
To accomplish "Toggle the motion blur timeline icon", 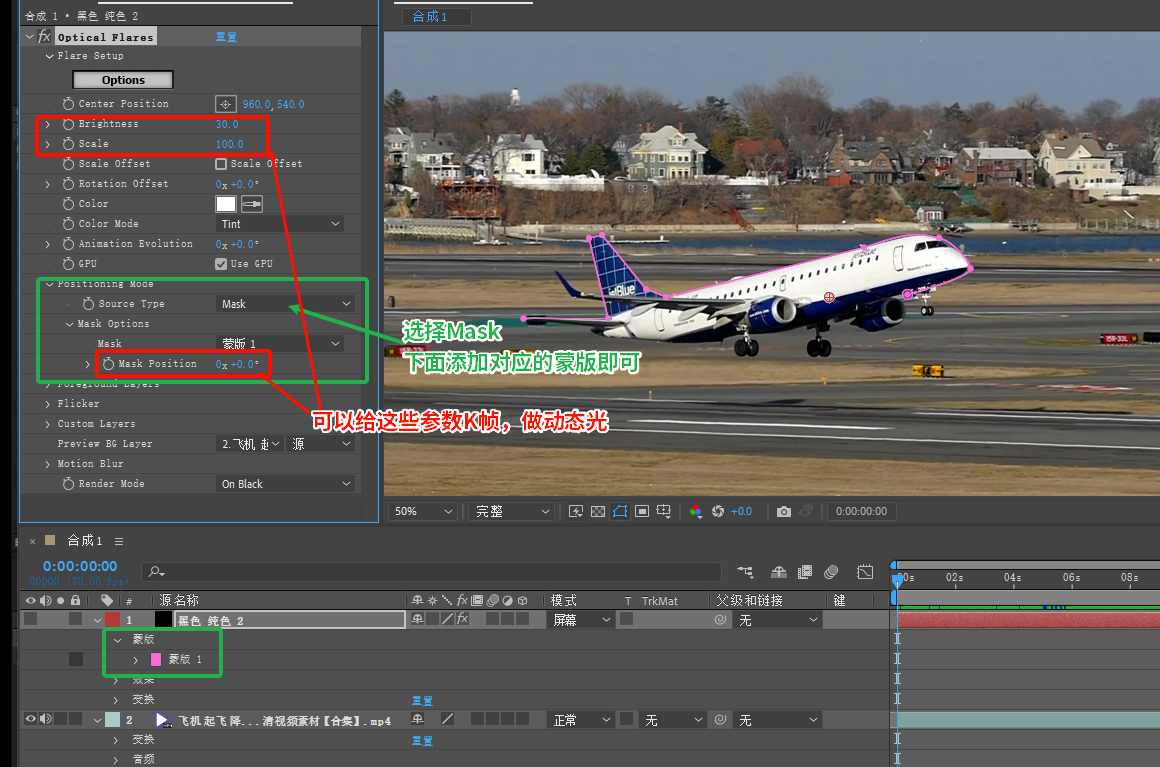I will [832, 572].
